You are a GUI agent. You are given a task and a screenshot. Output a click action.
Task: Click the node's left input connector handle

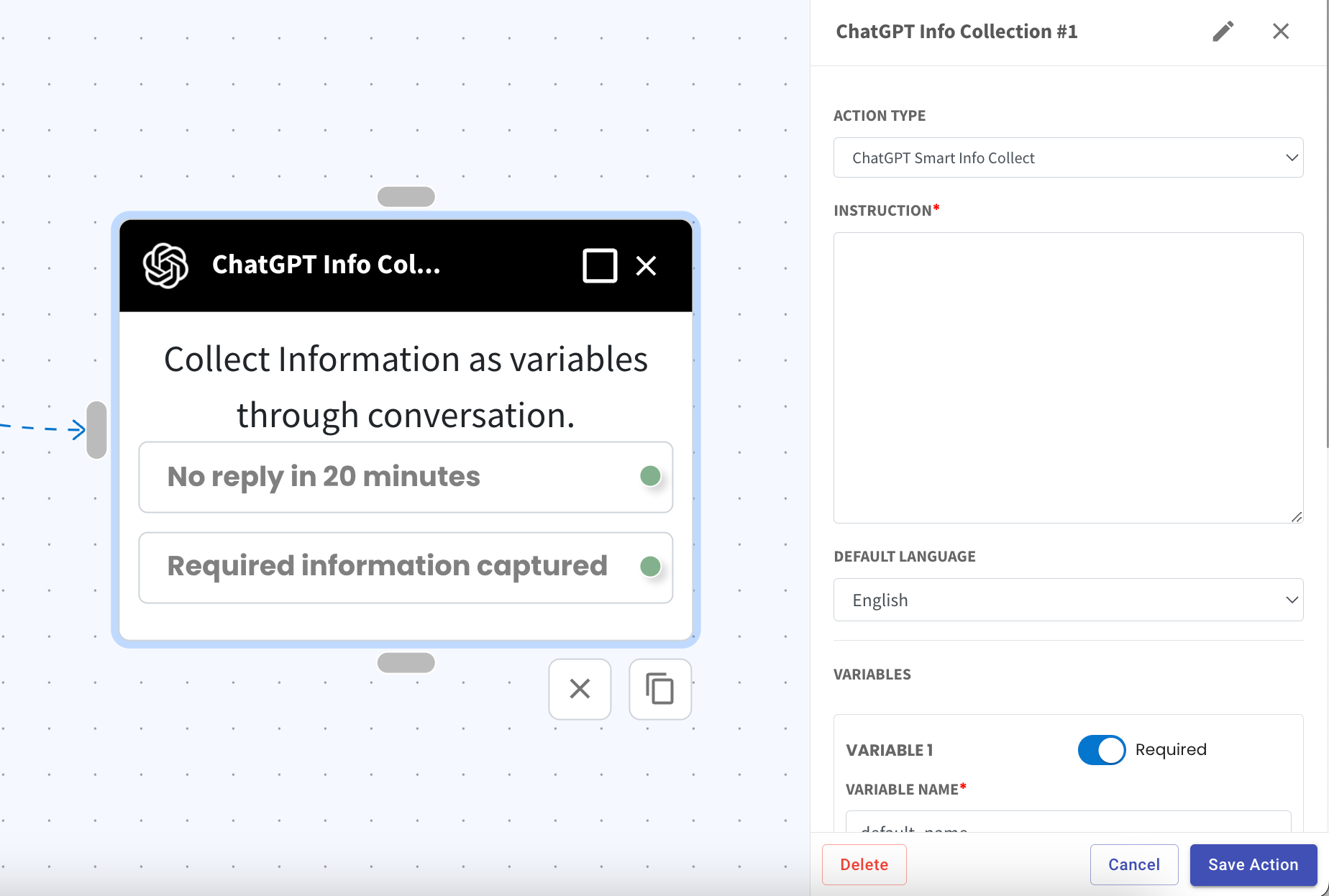click(x=97, y=430)
